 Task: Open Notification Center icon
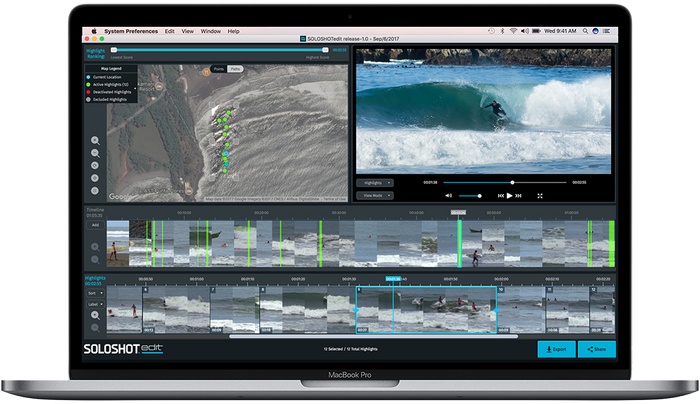[x=606, y=31]
